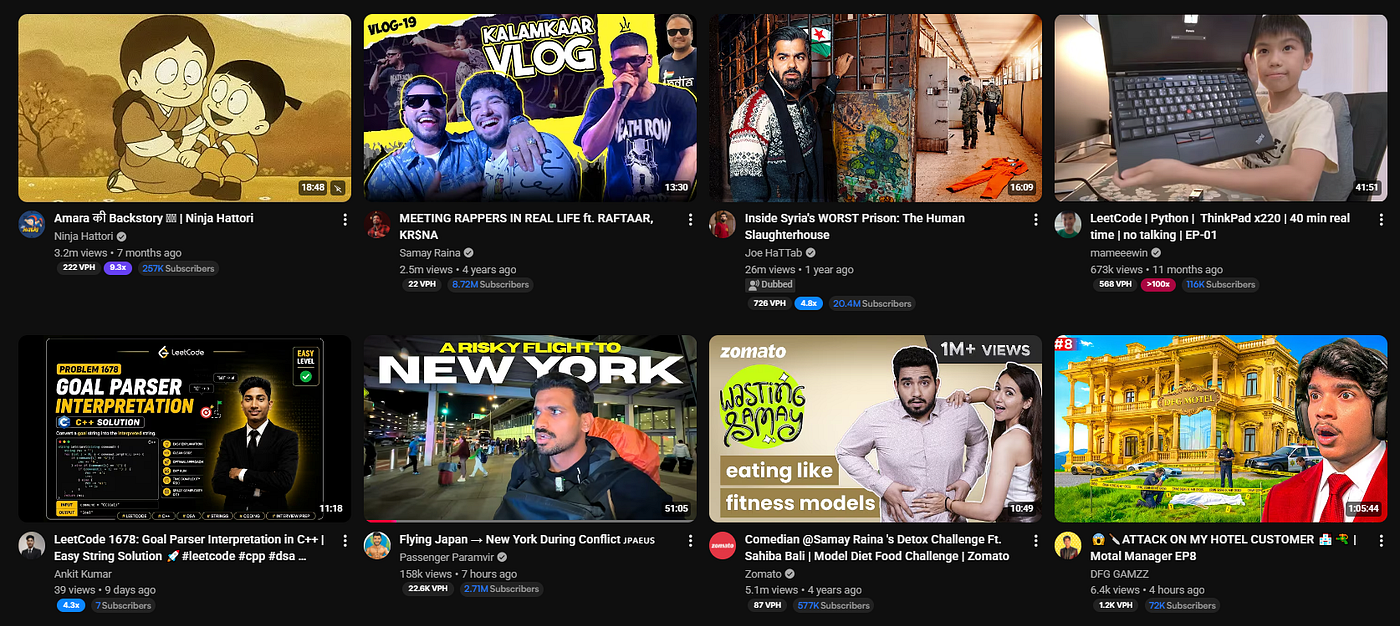Open Ninja Hattori channel avatar
Viewport: 1400px width, 626px height.
pyautogui.click(x=31, y=224)
